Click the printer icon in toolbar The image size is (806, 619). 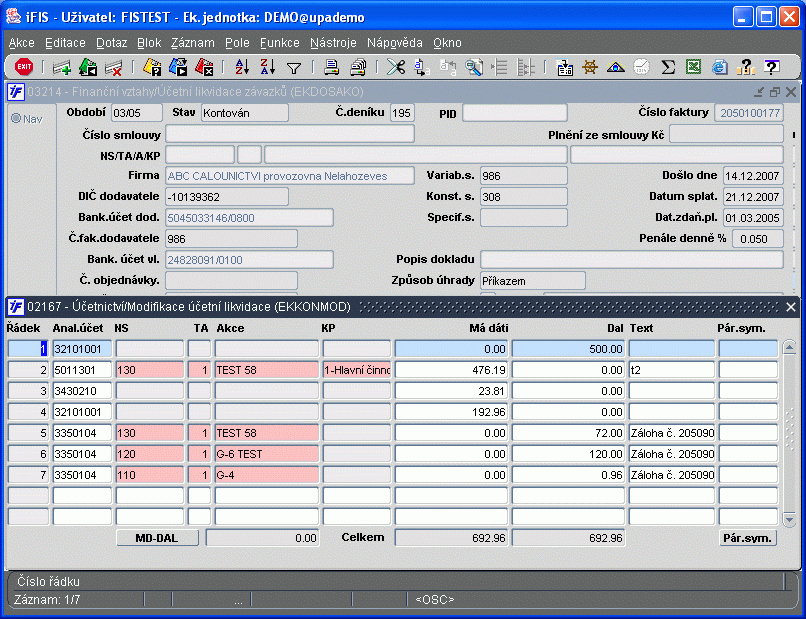(332, 67)
